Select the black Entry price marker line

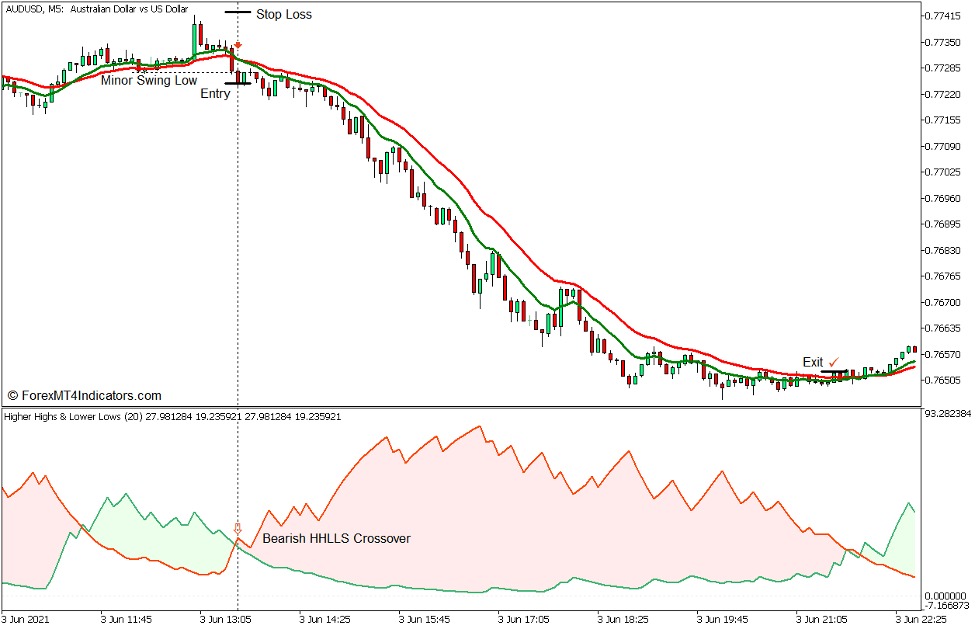(x=238, y=83)
